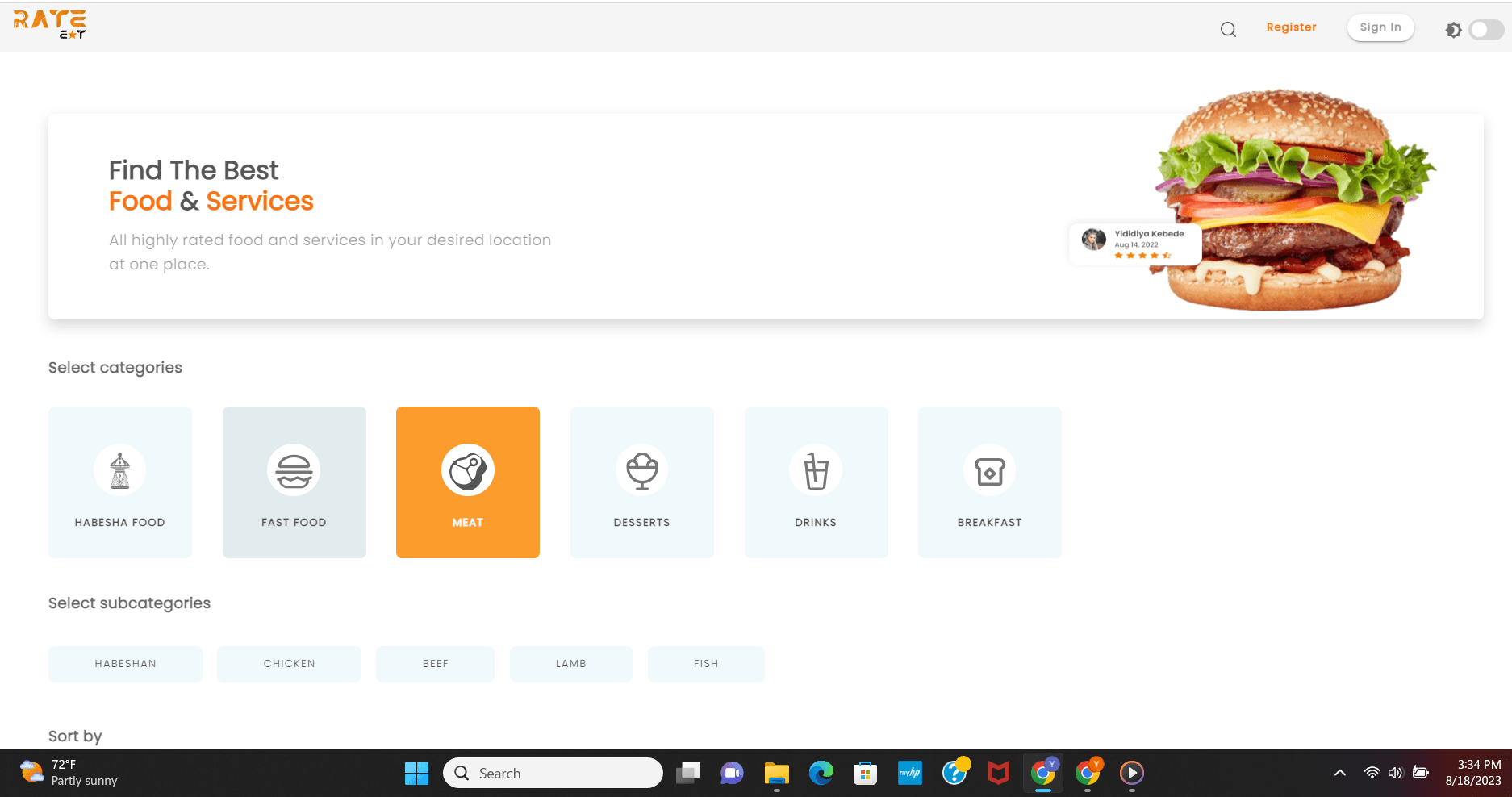Pick the Desserts ice cream icon
This screenshot has height=797, width=1512.
point(641,470)
